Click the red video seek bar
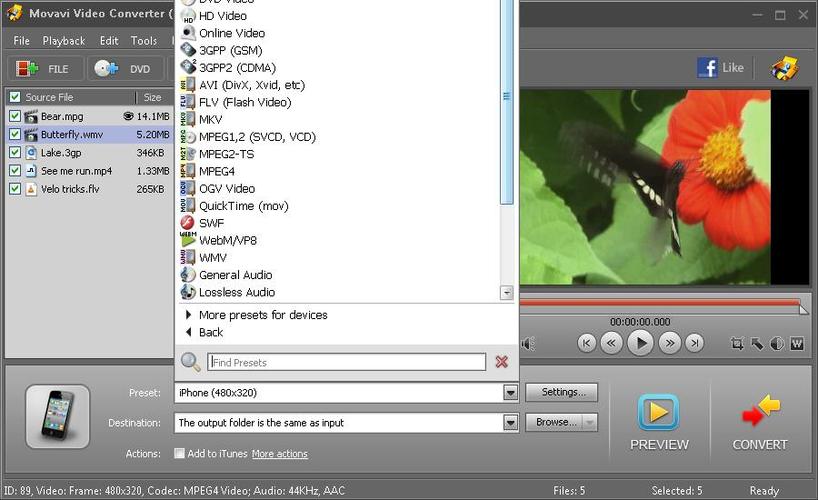818x500 pixels. [x=659, y=303]
